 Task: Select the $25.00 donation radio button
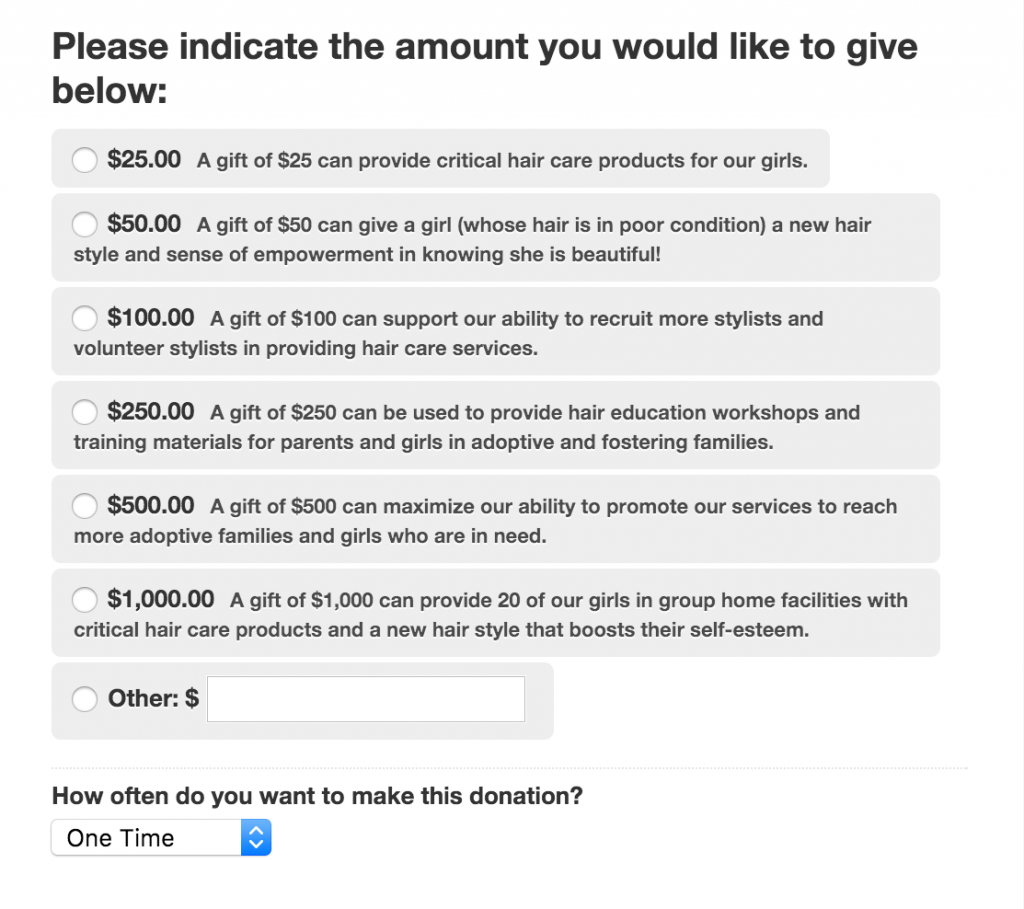point(84,159)
